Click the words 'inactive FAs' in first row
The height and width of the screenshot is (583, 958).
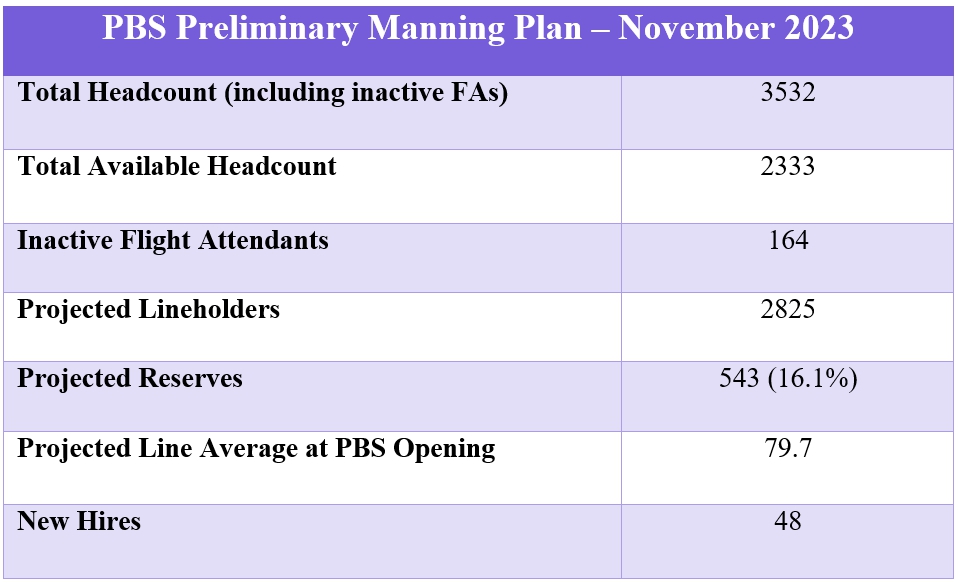(x=430, y=94)
